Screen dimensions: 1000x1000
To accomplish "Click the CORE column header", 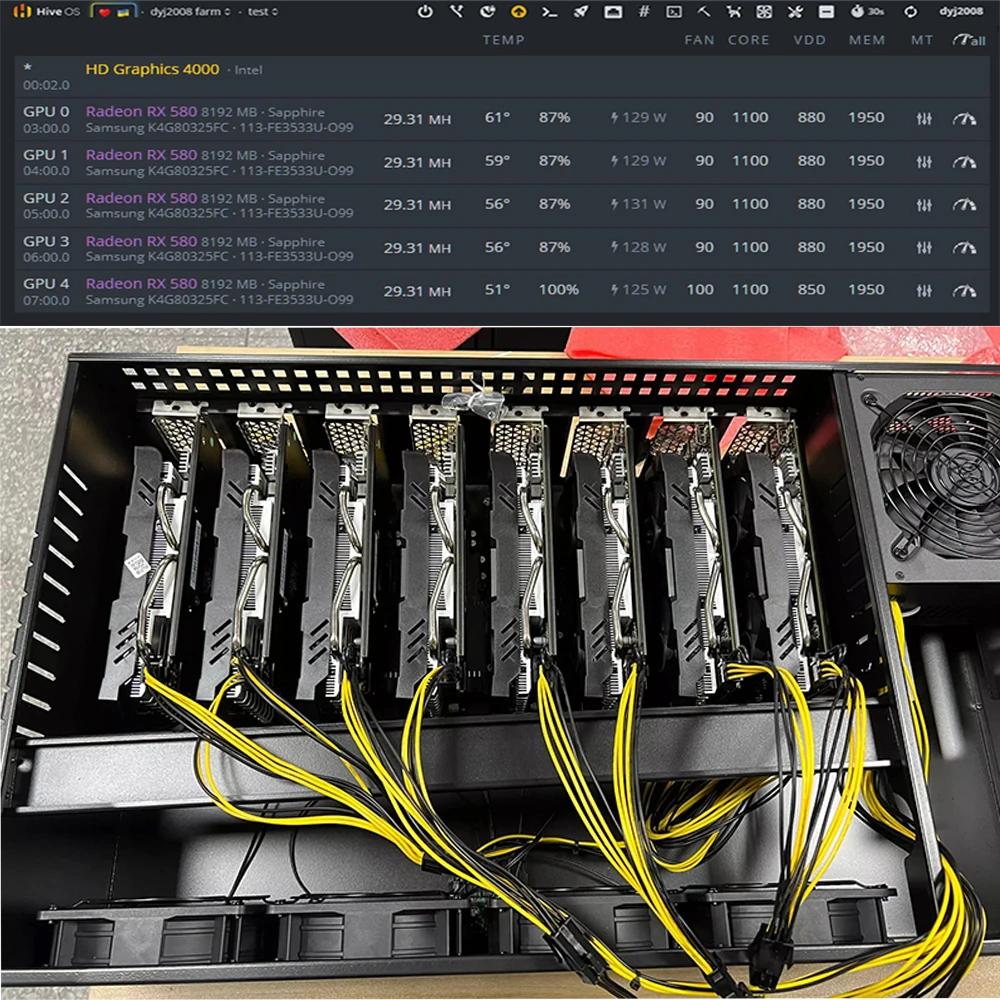I will [x=749, y=40].
